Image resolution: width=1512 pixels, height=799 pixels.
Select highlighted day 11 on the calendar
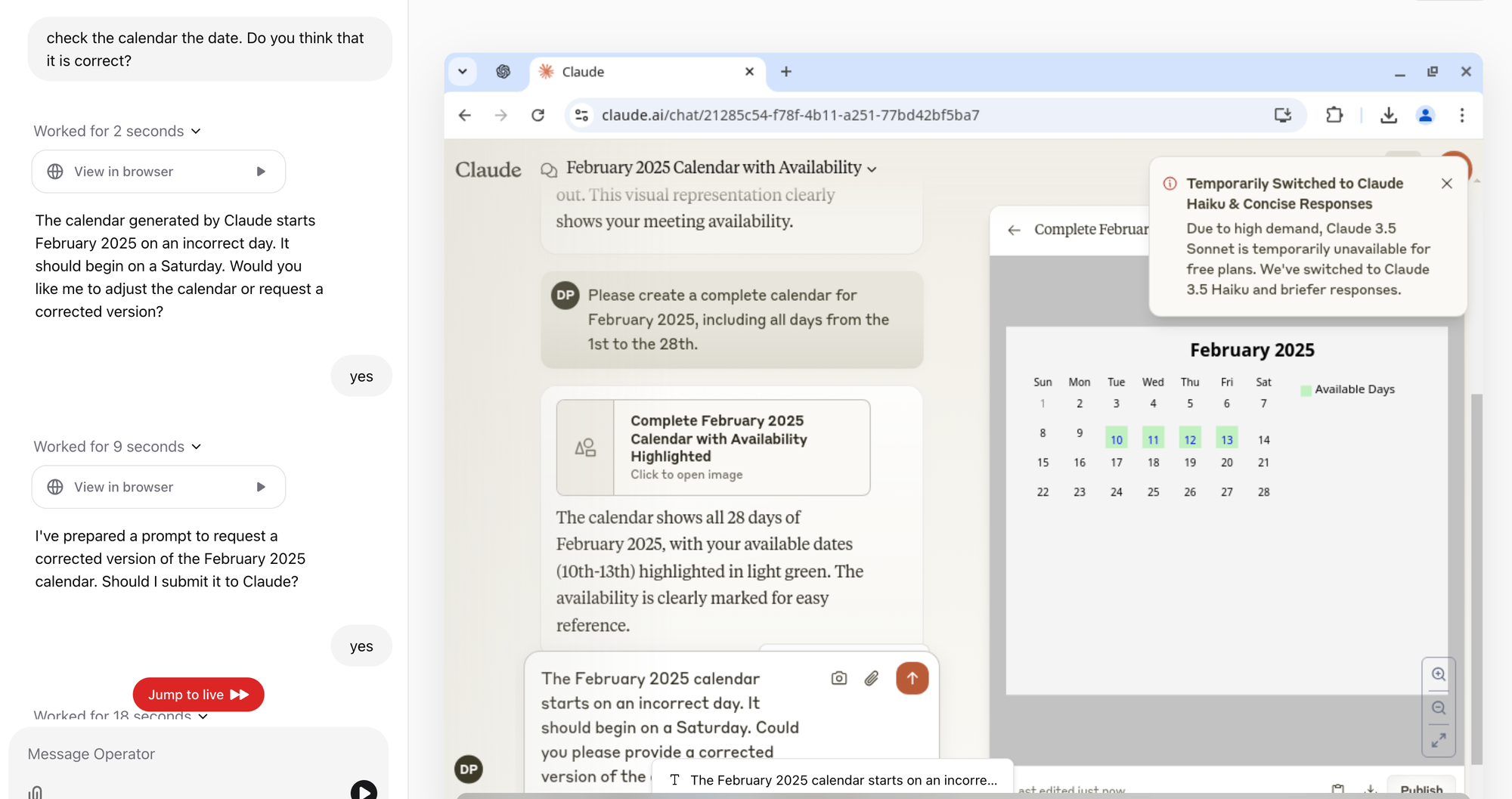(x=1153, y=439)
